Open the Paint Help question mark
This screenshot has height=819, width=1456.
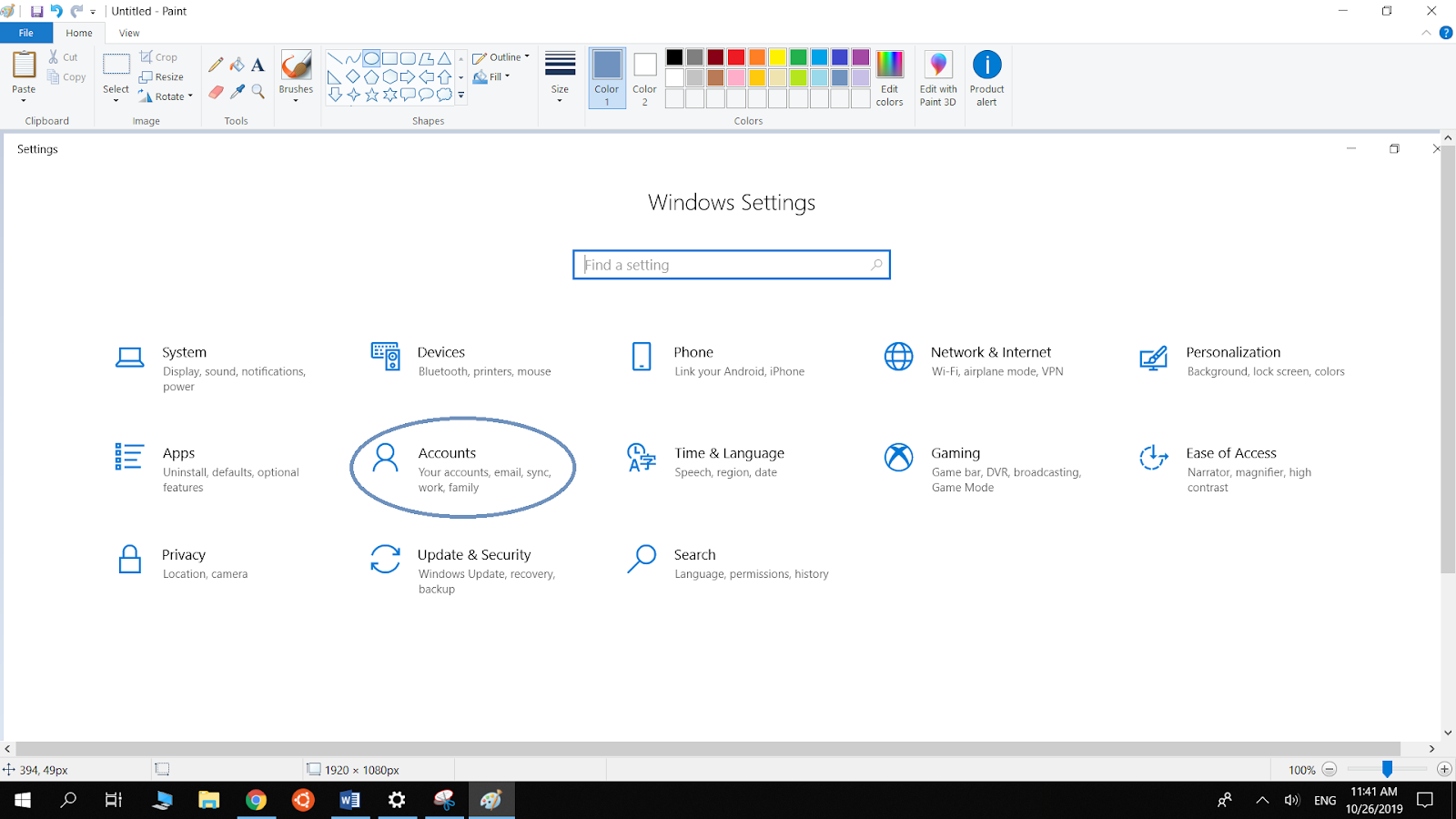(1445, 33)
